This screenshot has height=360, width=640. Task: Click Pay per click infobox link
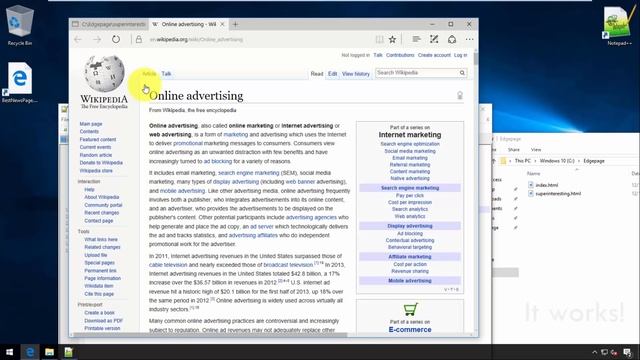click(x=410, y=196)
